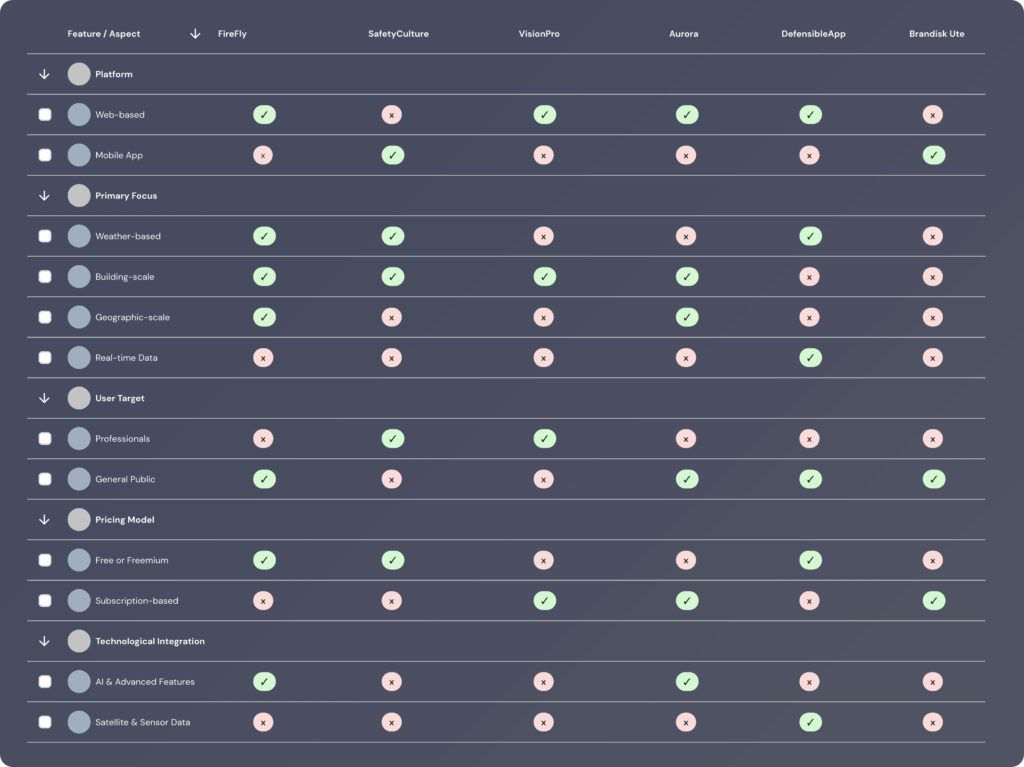
Task: Click the VisionPro General Public red cross
Action: click(543, 480)
